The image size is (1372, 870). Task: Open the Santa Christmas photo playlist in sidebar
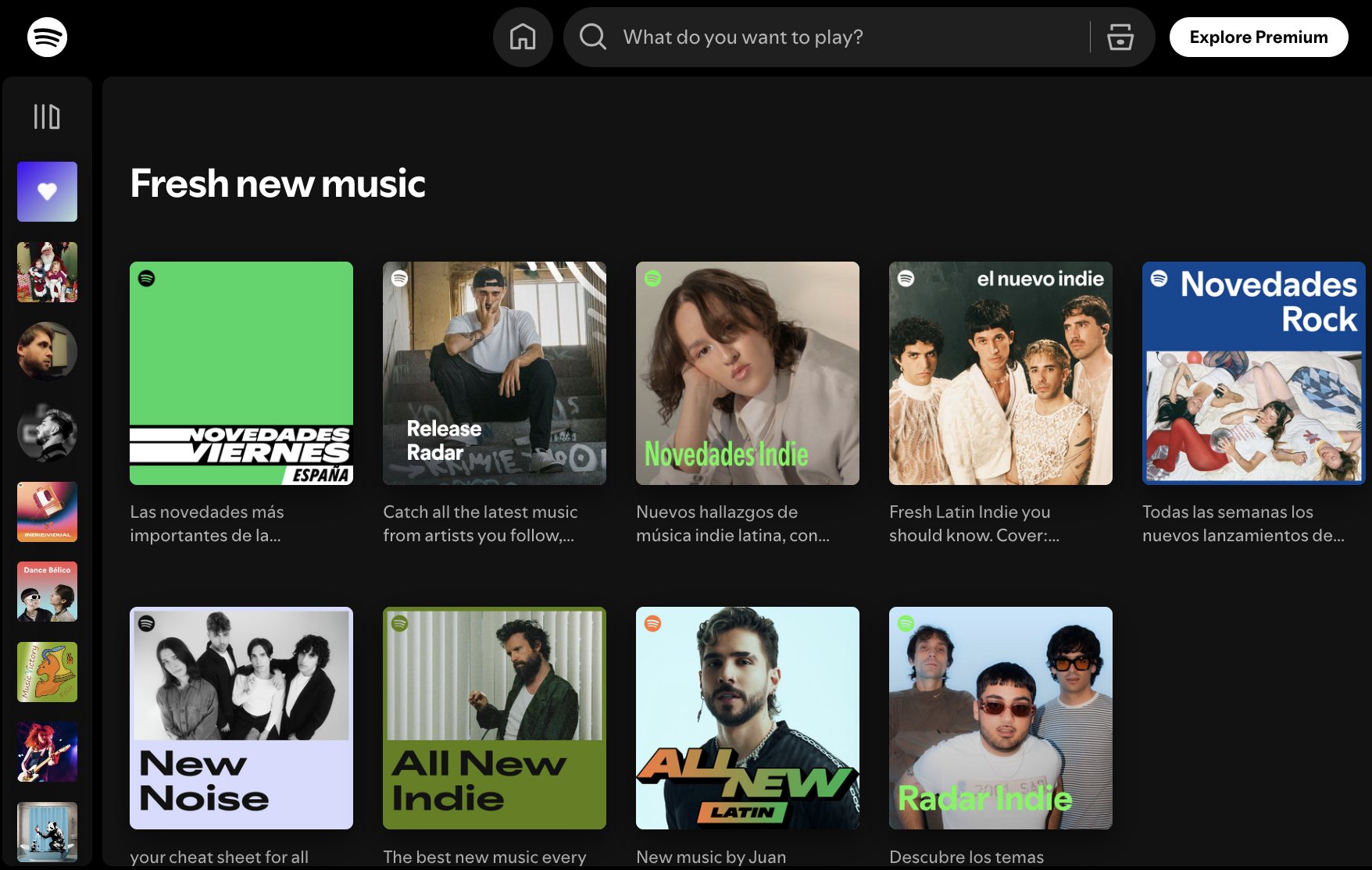(47, 272)
